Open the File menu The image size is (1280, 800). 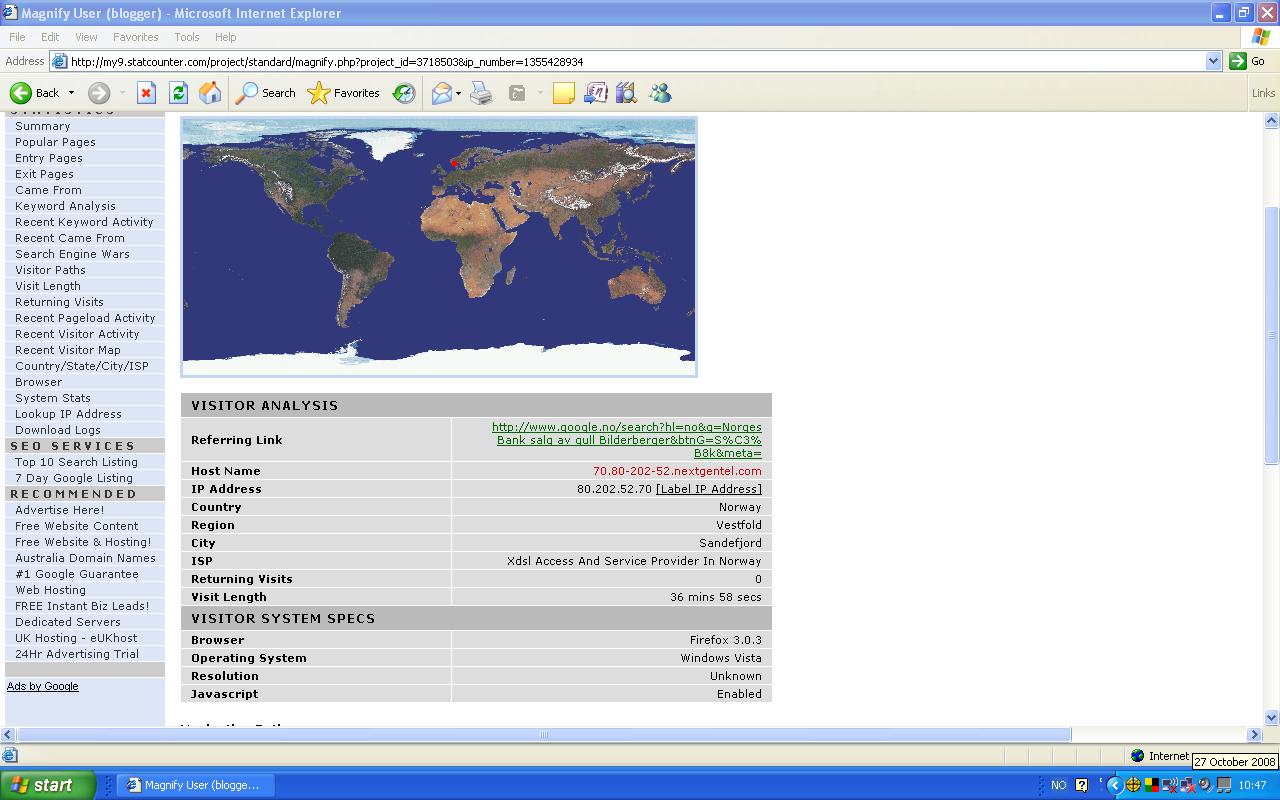(17, 37)
